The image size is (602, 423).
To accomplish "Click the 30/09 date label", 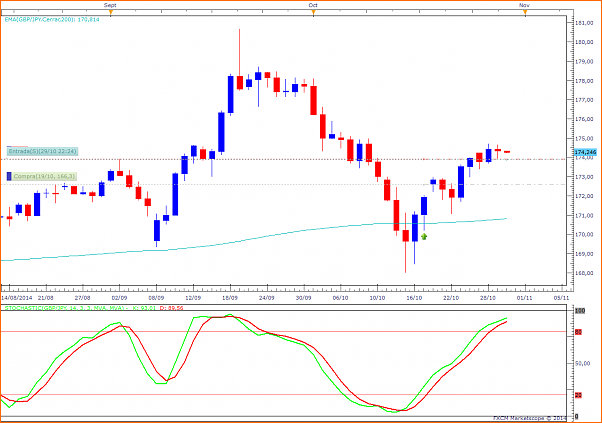I will click(x=304, y=298).
